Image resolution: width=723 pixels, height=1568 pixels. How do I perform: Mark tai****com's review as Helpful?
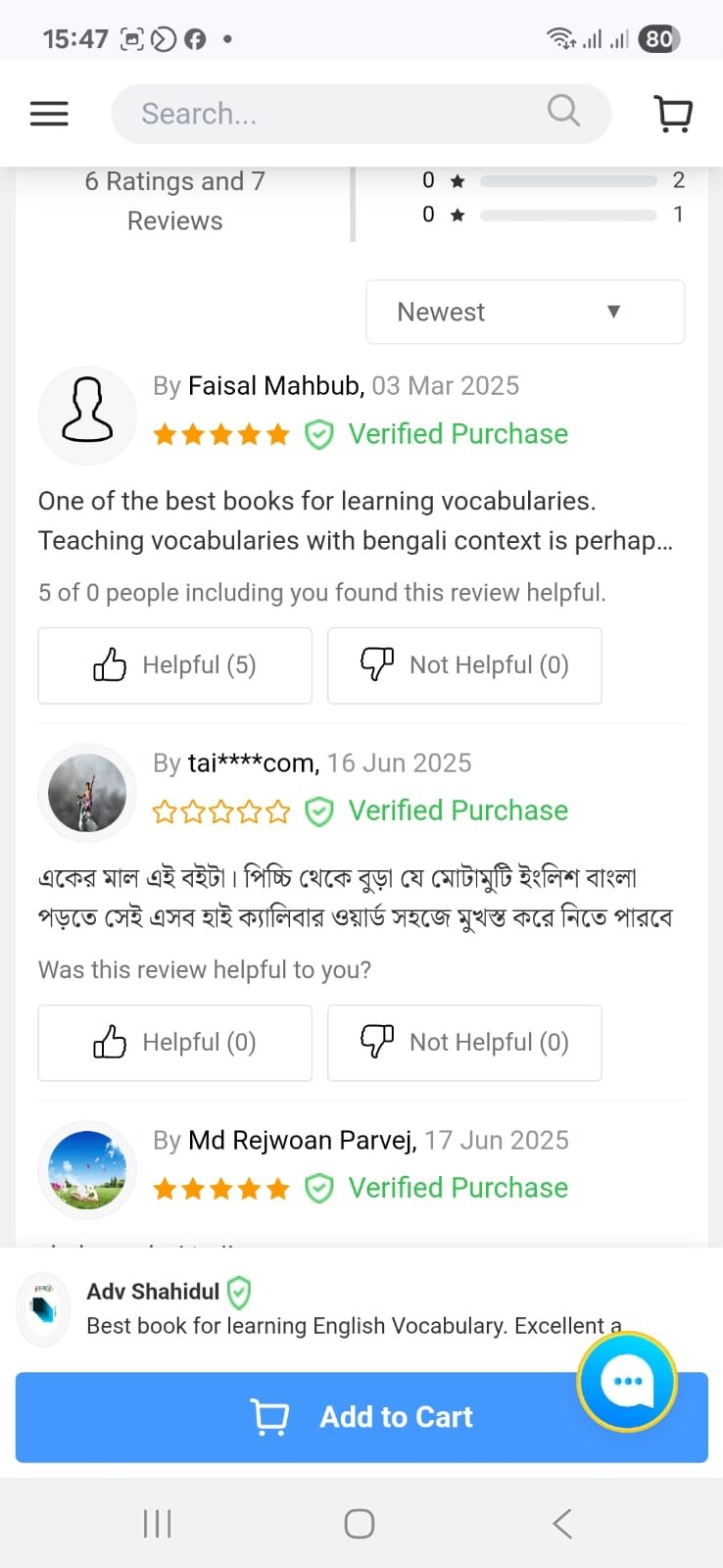click(175, 1043)
